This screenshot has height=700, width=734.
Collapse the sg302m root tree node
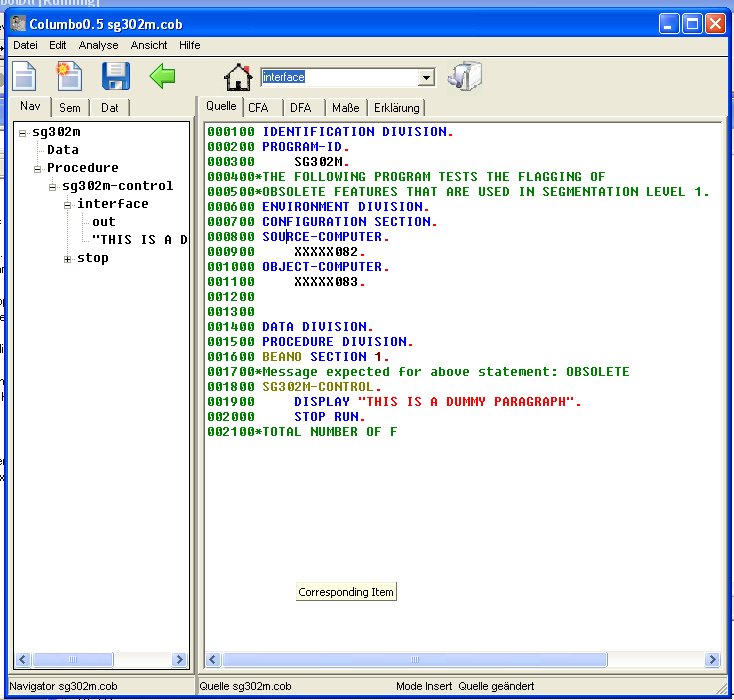pyautogui.click(x=23, y=132)
